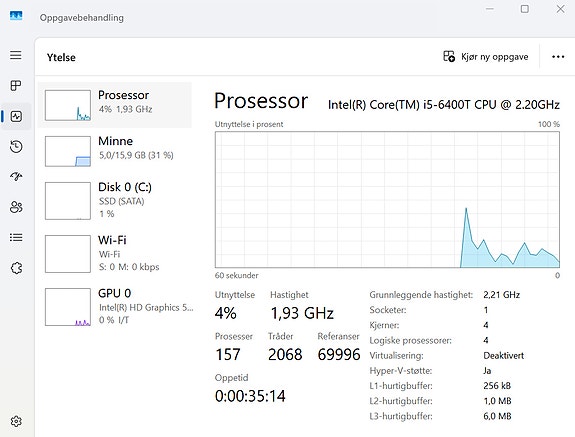The image size is (575, 437).
Task: Open the Users page icon
Action: click(x=16, y=207)
